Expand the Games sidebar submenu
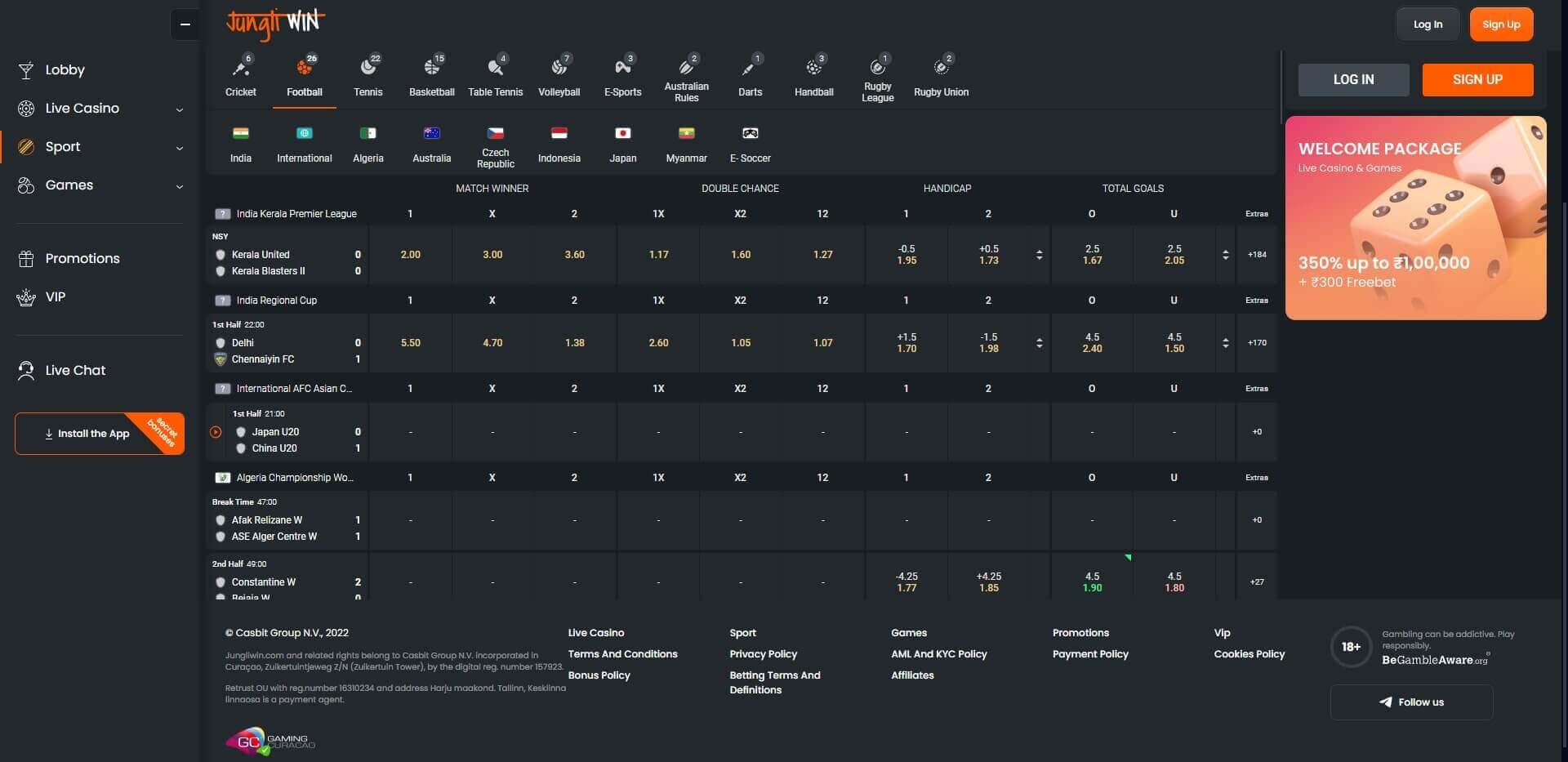This screenshot has width=1568, height=762. point(180,186)
